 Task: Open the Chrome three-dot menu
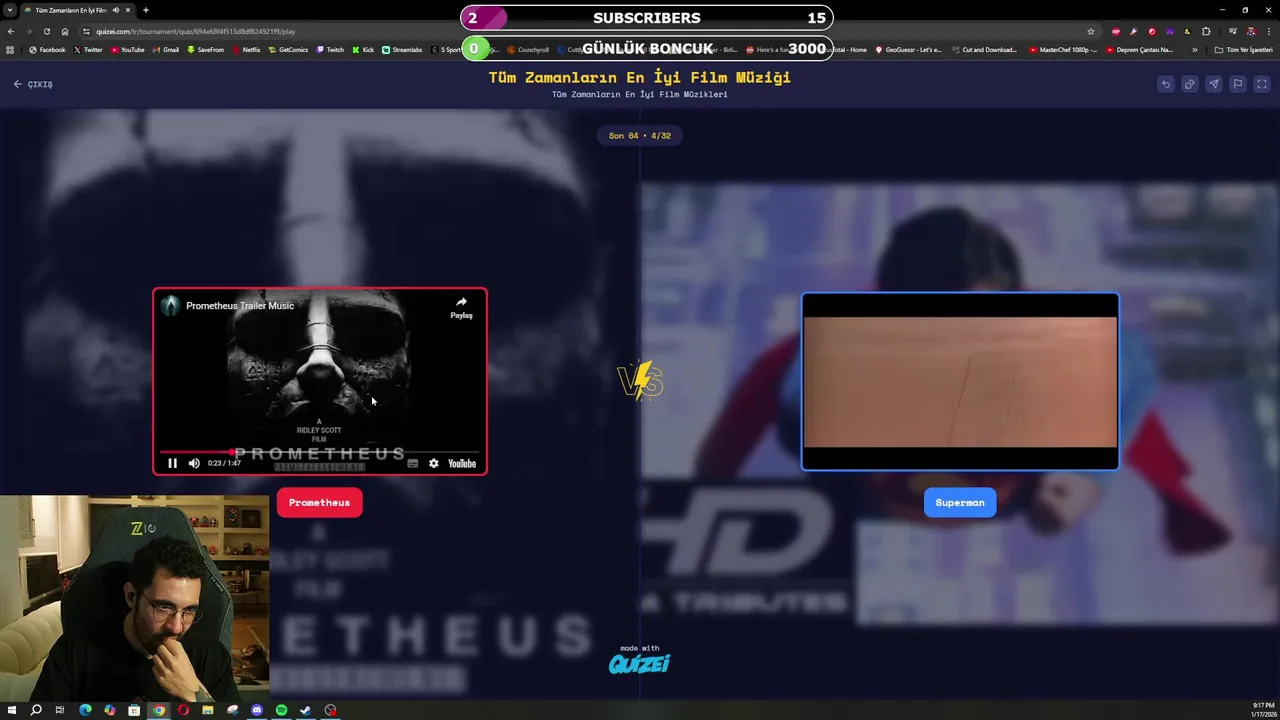1269,31
